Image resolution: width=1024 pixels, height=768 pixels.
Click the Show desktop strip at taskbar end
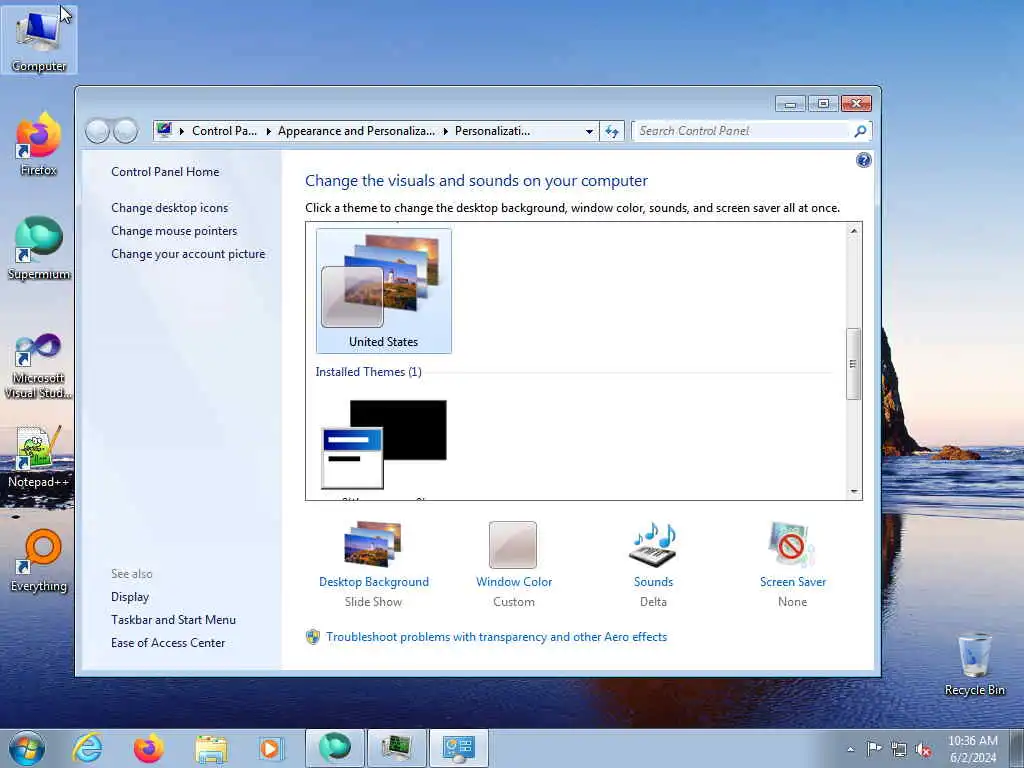coord(1017,748)
